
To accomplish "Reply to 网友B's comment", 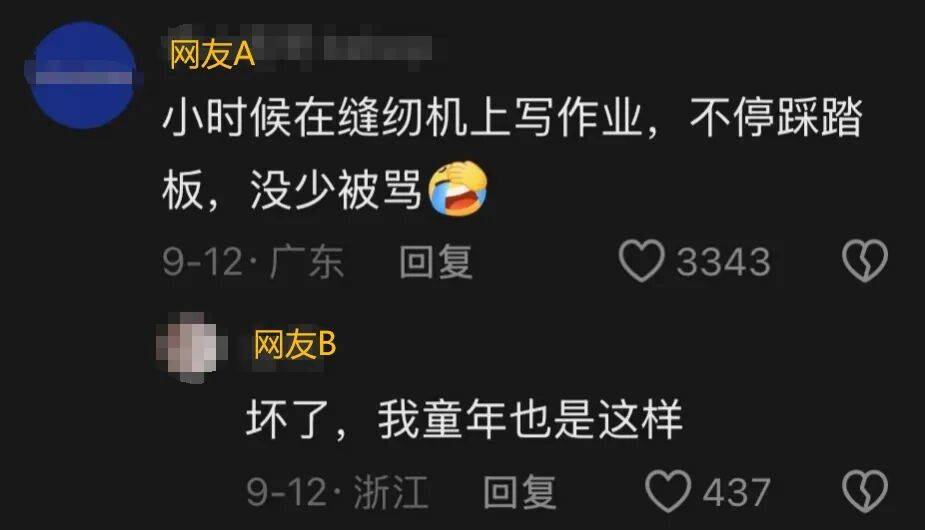I will [519, 492].
